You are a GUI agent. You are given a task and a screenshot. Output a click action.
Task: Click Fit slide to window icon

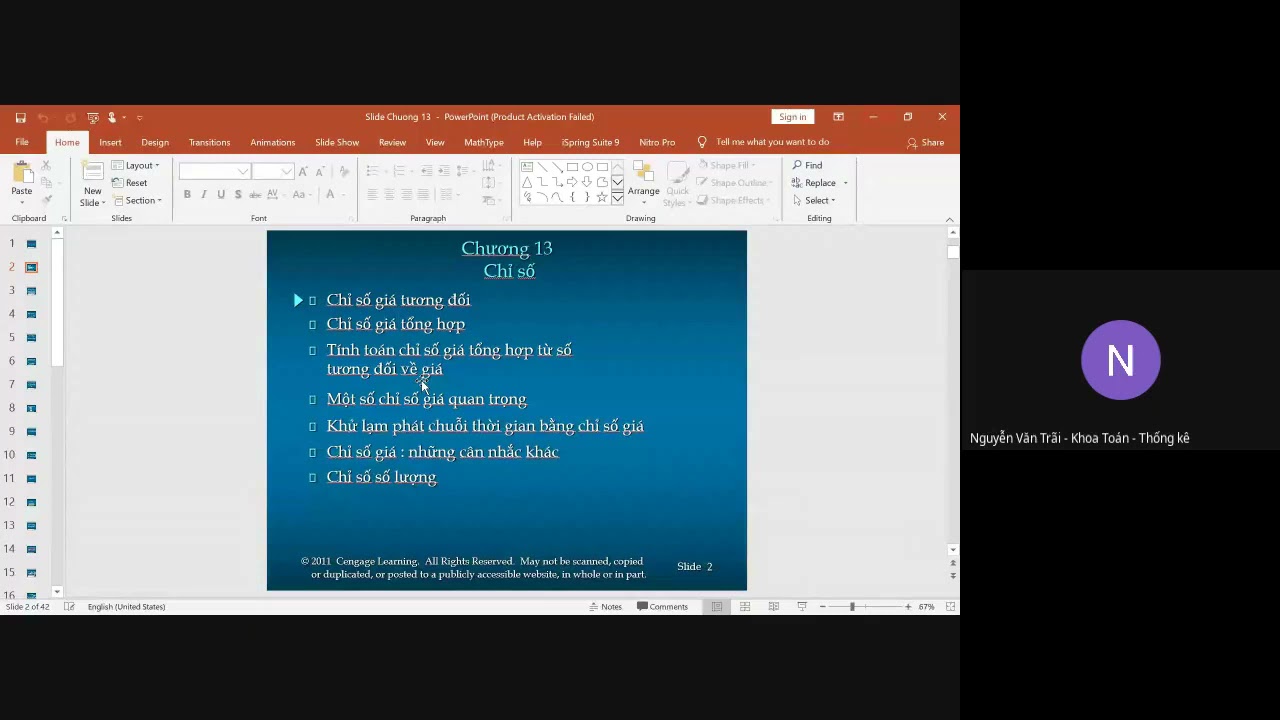[x=950, y=607]
